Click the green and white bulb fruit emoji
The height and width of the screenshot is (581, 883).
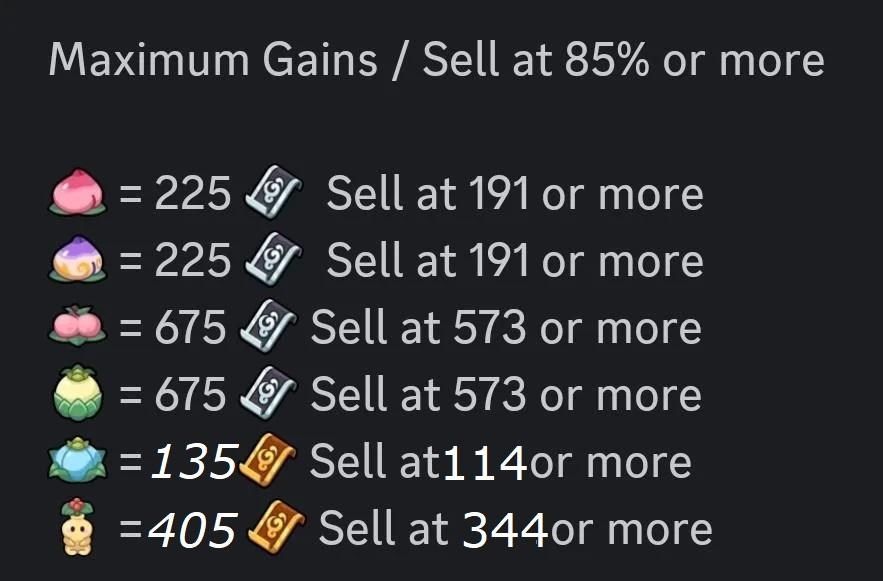76,396
